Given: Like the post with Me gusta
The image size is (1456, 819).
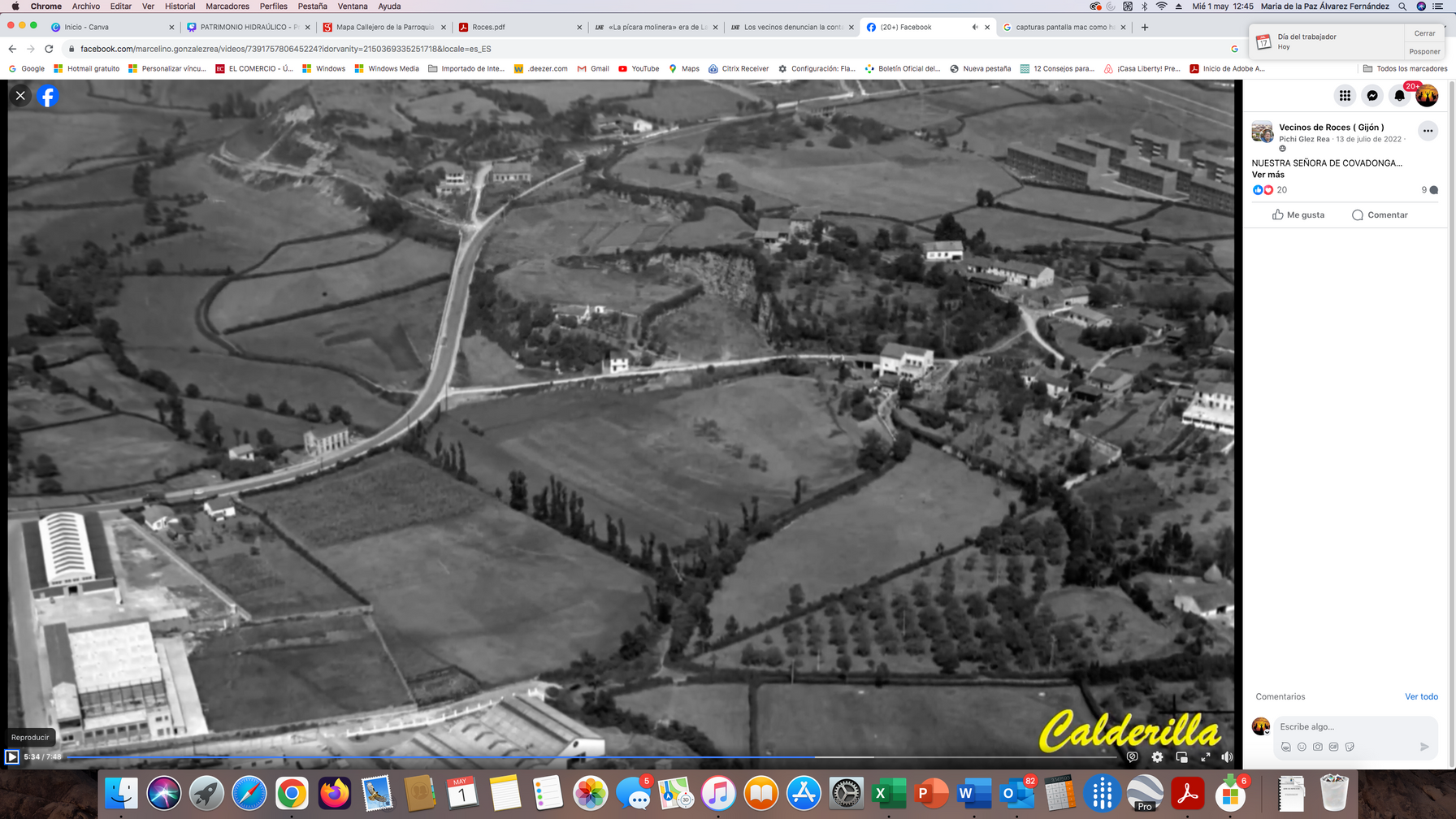Looking at the screenshot, I should (1298, 214).
